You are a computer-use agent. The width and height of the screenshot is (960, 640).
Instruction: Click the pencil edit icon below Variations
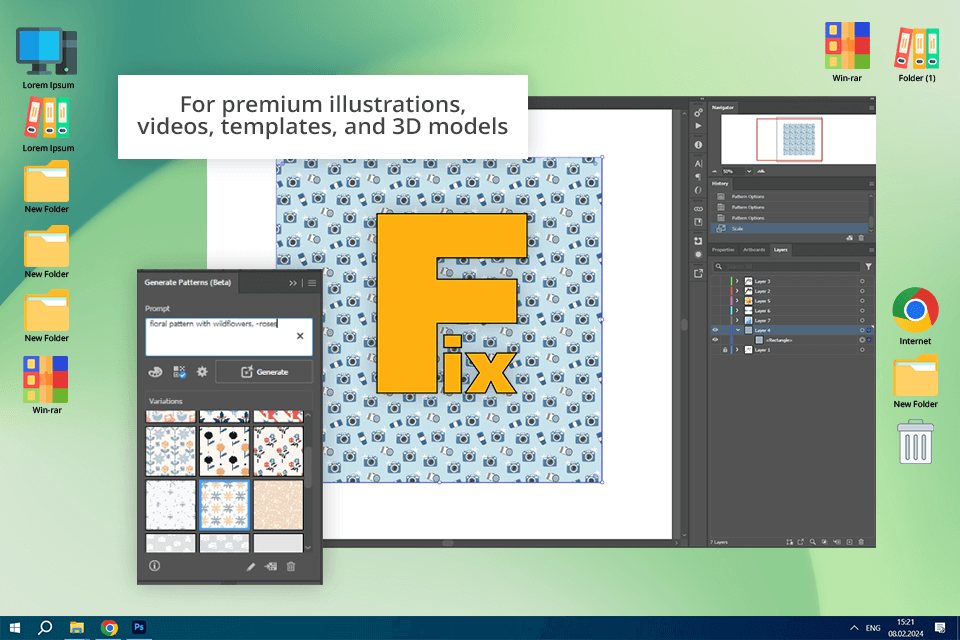251,567
